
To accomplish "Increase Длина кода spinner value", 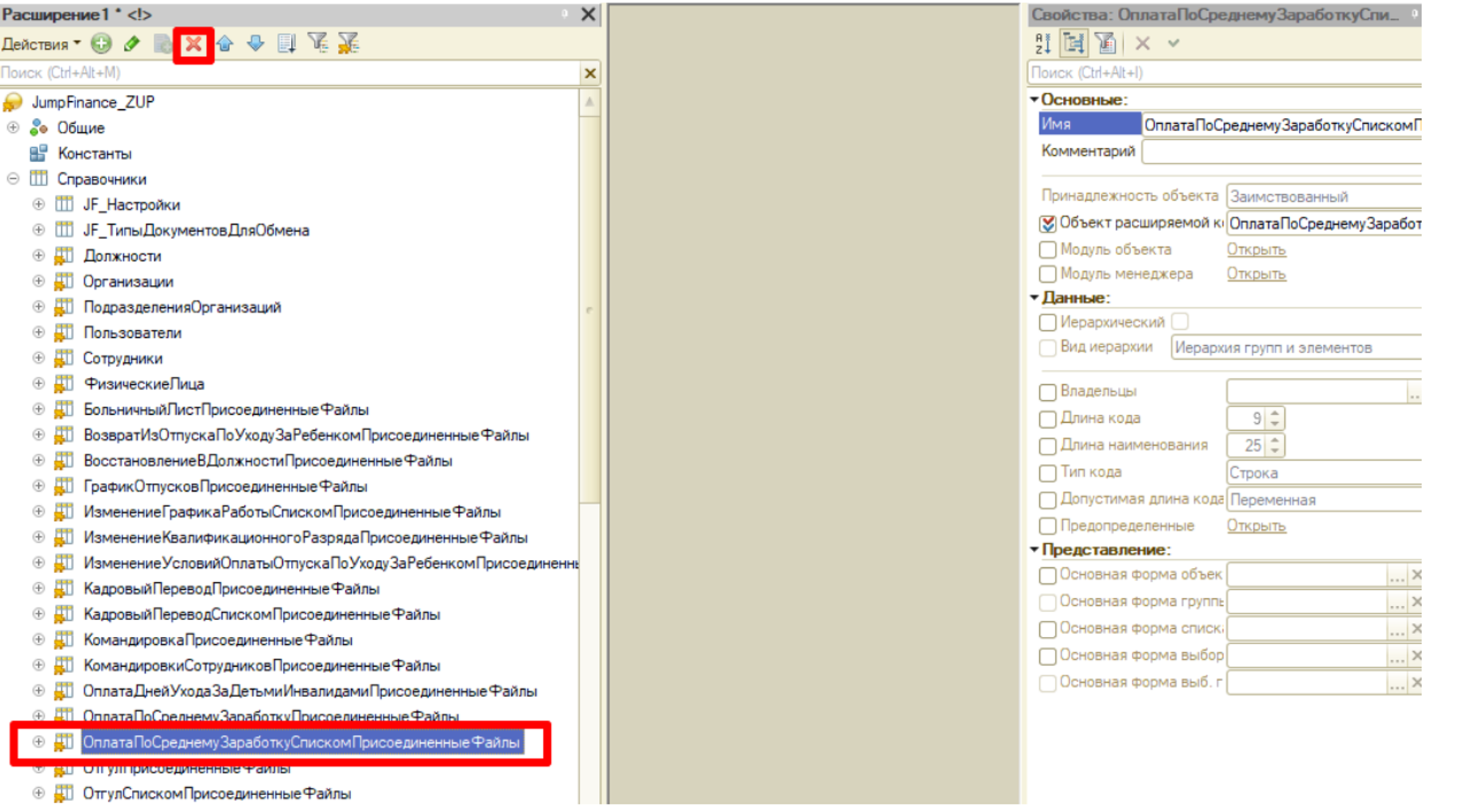I will [x=1275, y=413].
